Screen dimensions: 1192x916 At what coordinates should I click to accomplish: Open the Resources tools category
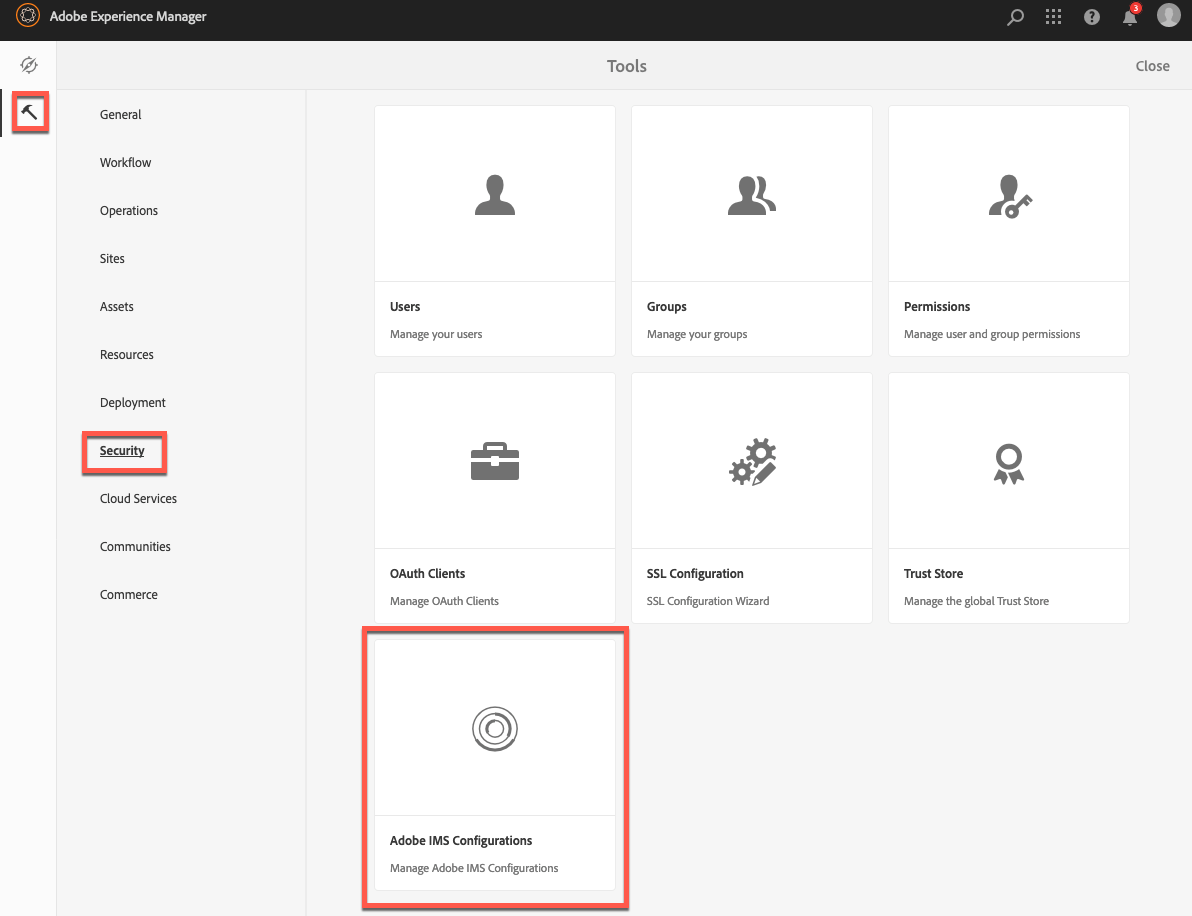pos(126,354)
